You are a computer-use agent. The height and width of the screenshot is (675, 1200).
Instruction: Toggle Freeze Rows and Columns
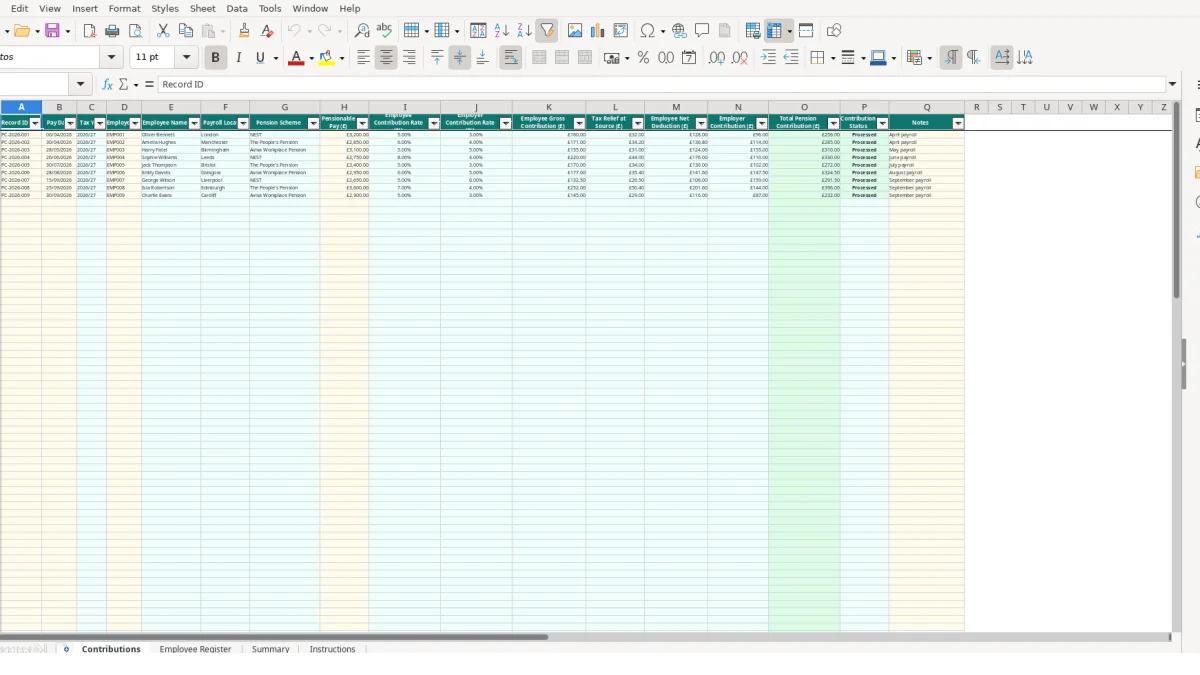click(774, 31)
